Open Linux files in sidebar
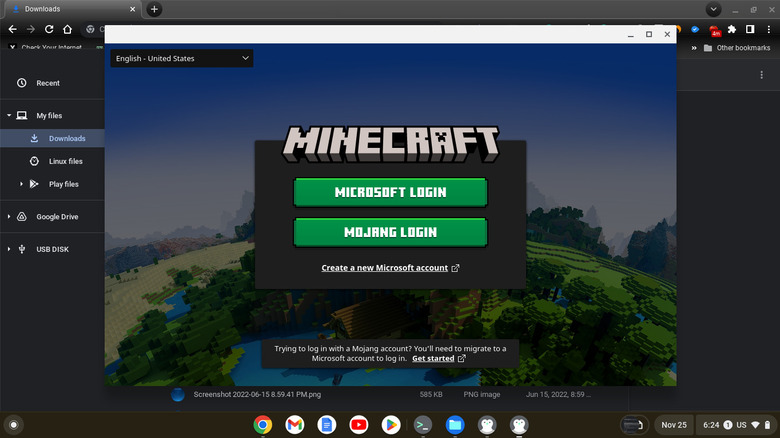The image size is (780, 438). coord(65,161)
